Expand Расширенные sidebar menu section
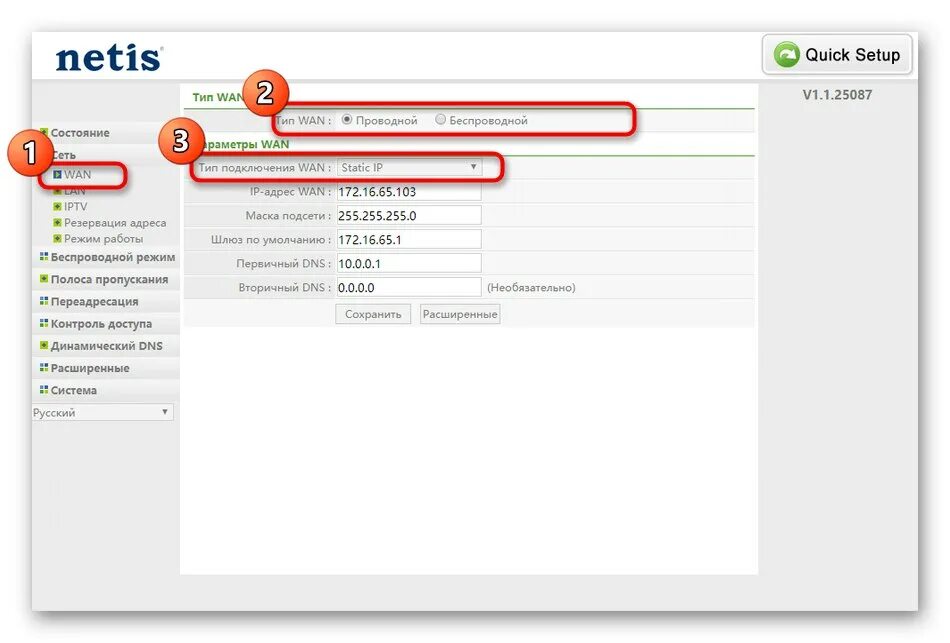Screen dimensions: 950x643 [90, 368]
